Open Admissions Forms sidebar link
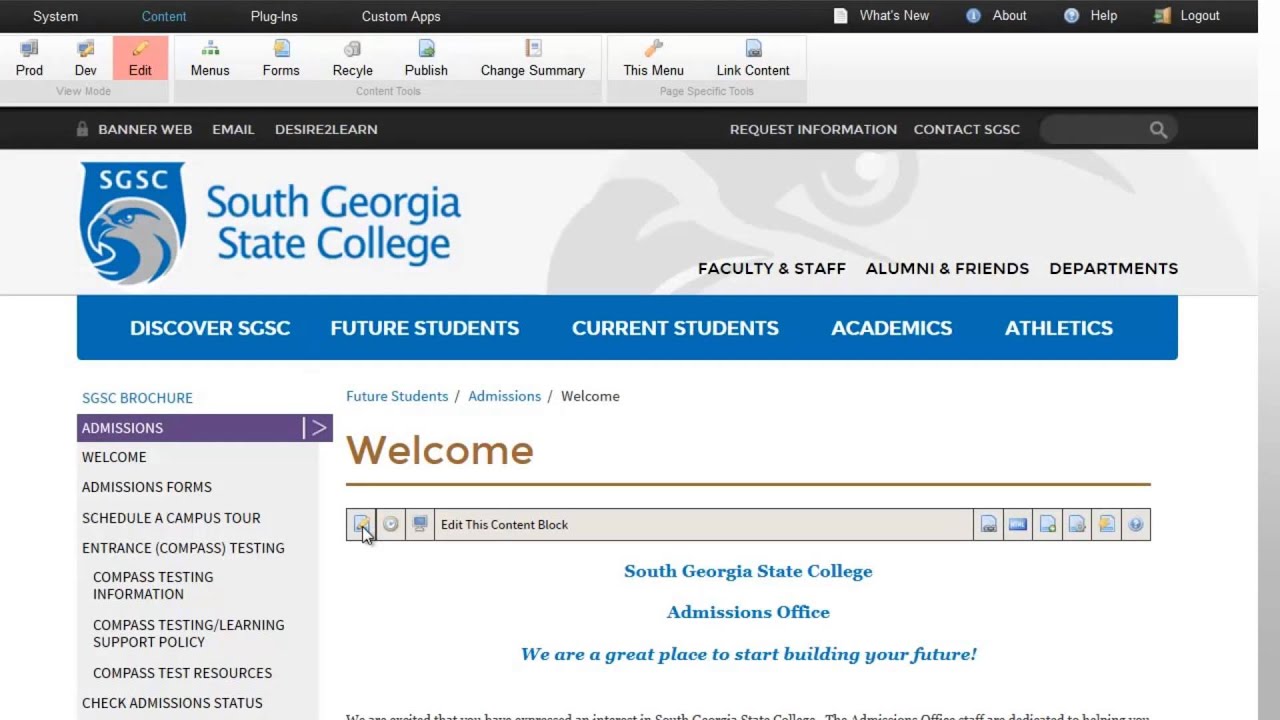The height and width of the screenshot is (720, 1280). tap(147, 487)
